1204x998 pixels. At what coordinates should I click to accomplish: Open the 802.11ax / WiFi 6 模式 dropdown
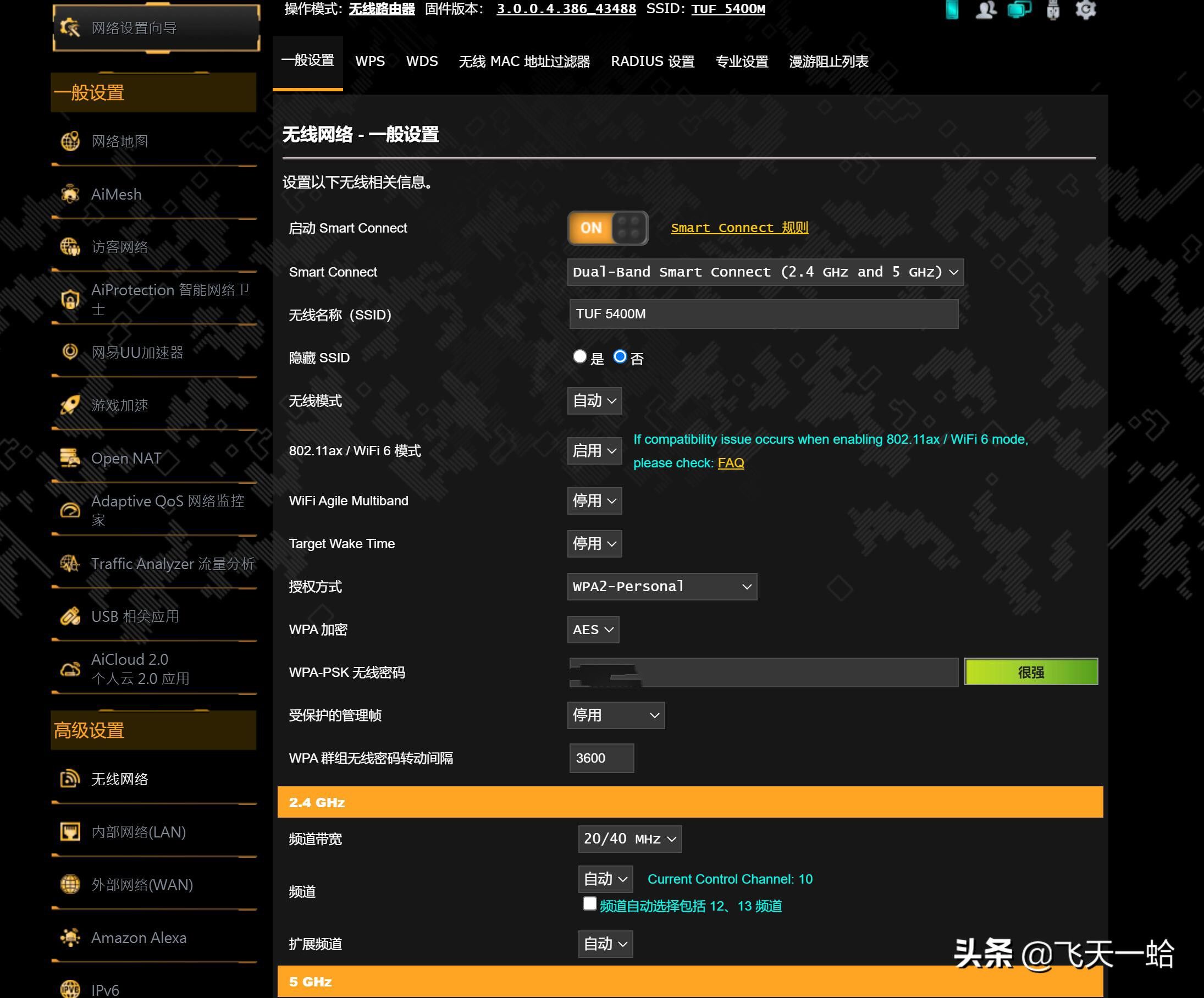coord(594,451)
